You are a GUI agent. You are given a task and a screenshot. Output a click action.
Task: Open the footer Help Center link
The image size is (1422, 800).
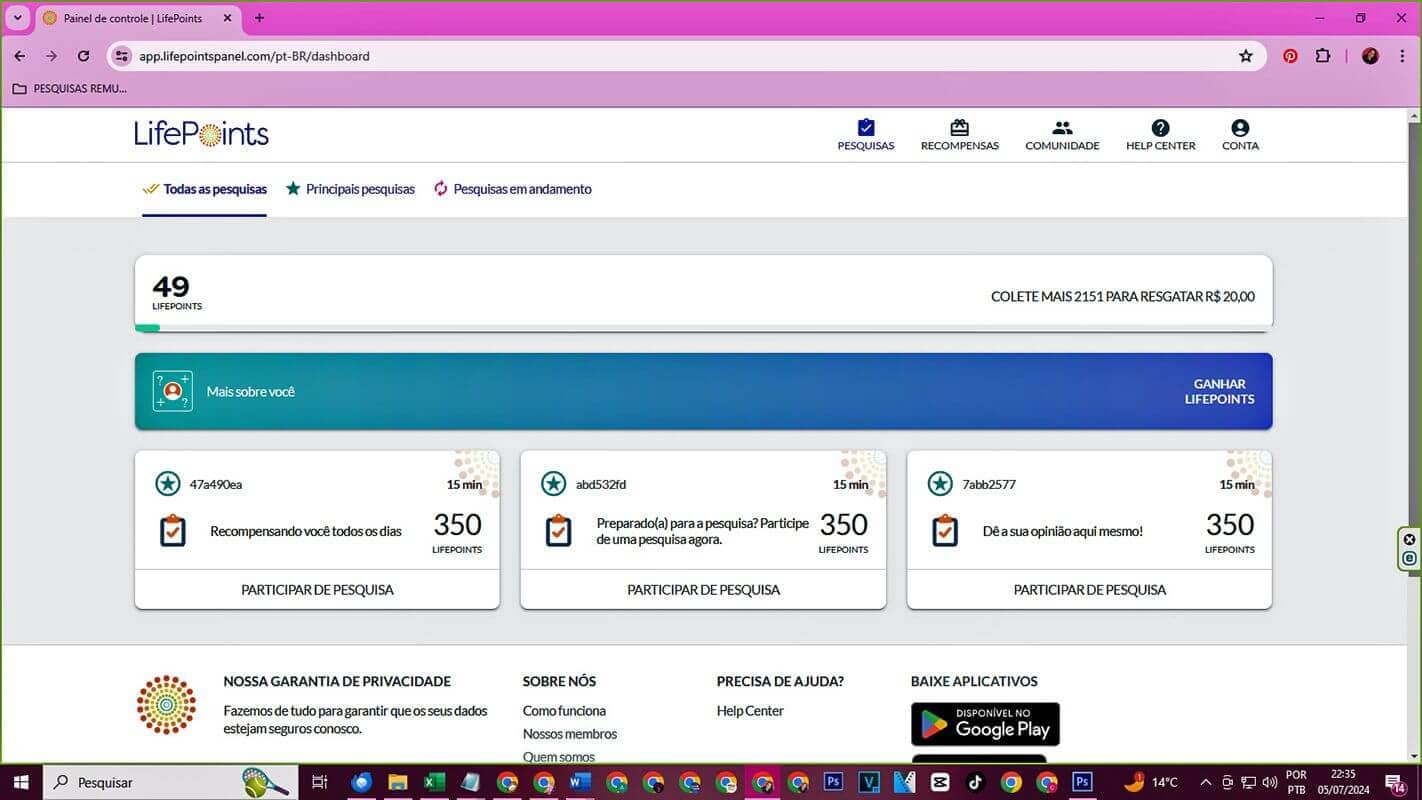pyautogui.click(x=750, y=711)
